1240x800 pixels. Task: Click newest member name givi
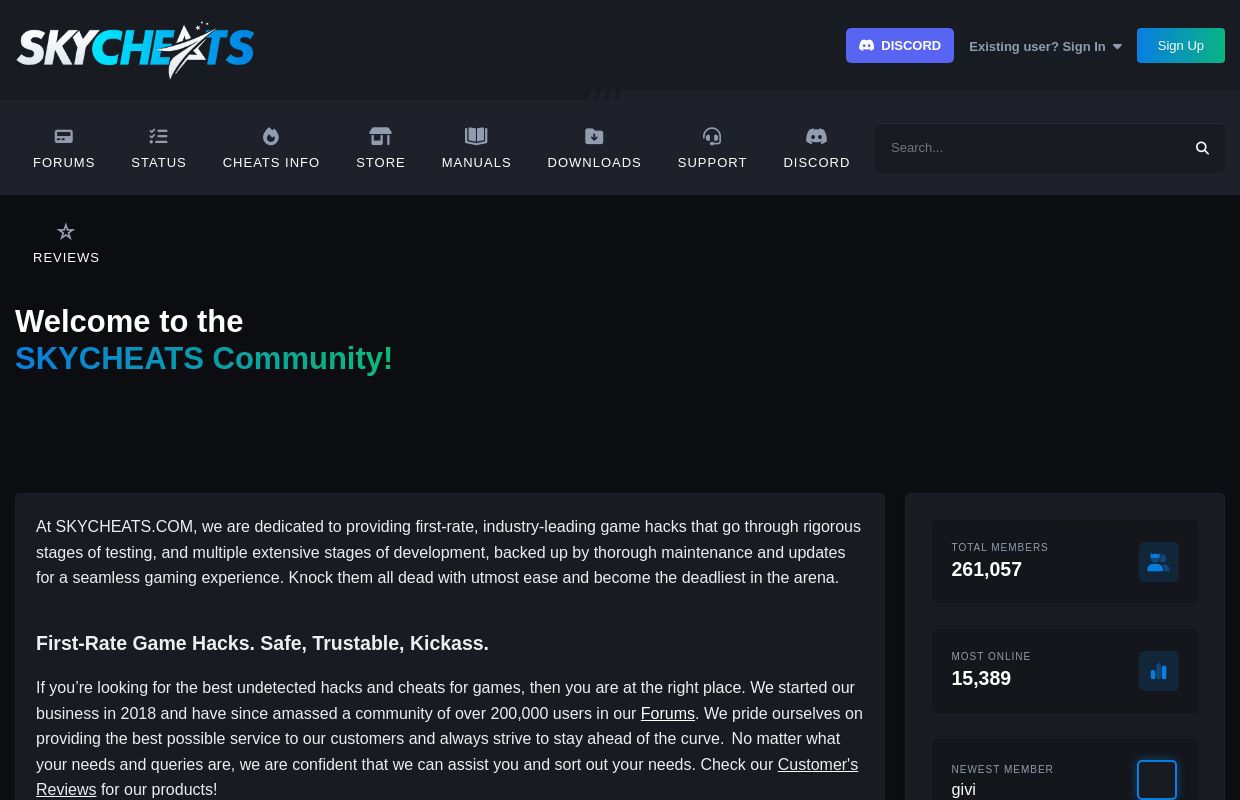963,789
